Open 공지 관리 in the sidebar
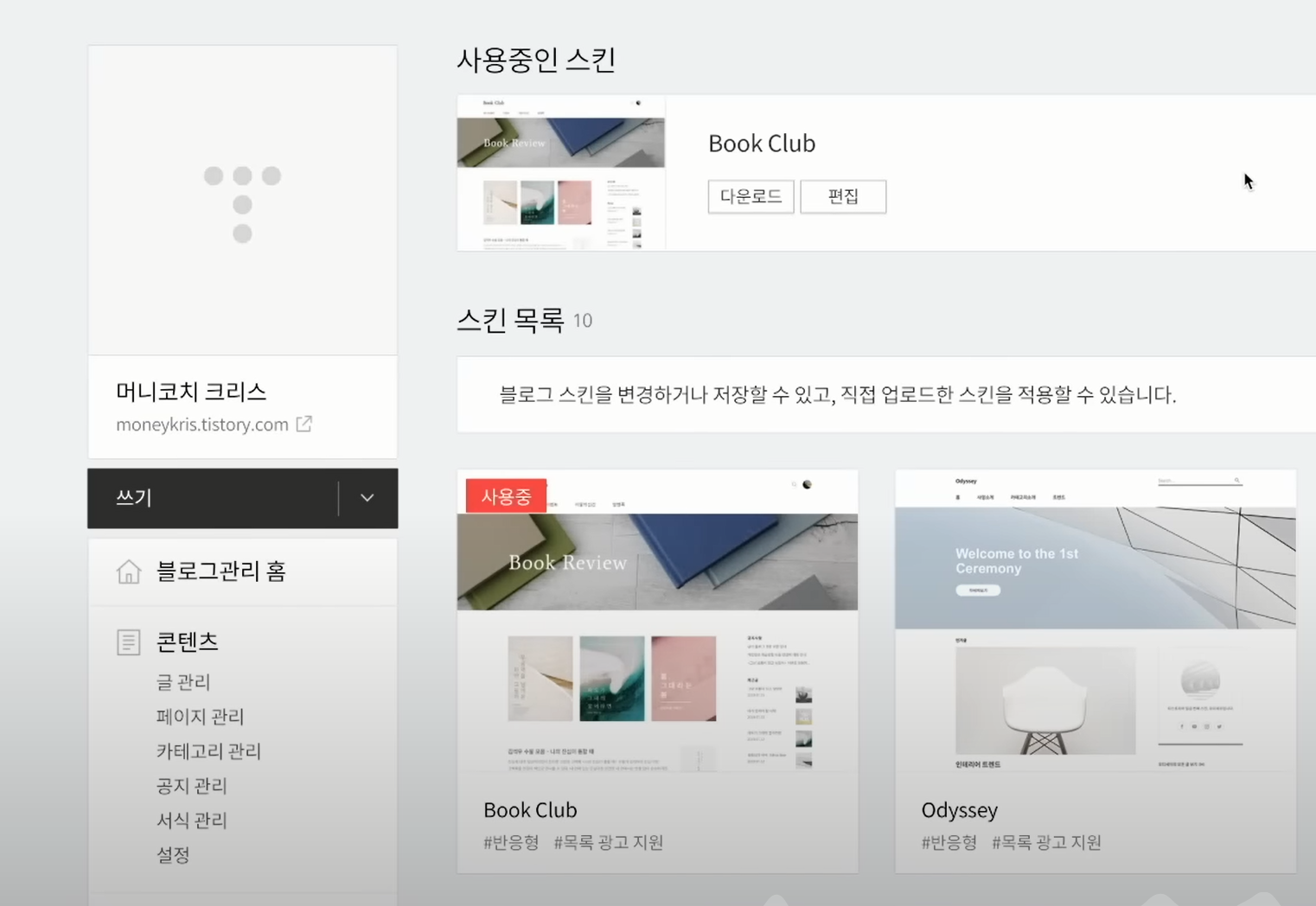 click(x=191, y=786)
